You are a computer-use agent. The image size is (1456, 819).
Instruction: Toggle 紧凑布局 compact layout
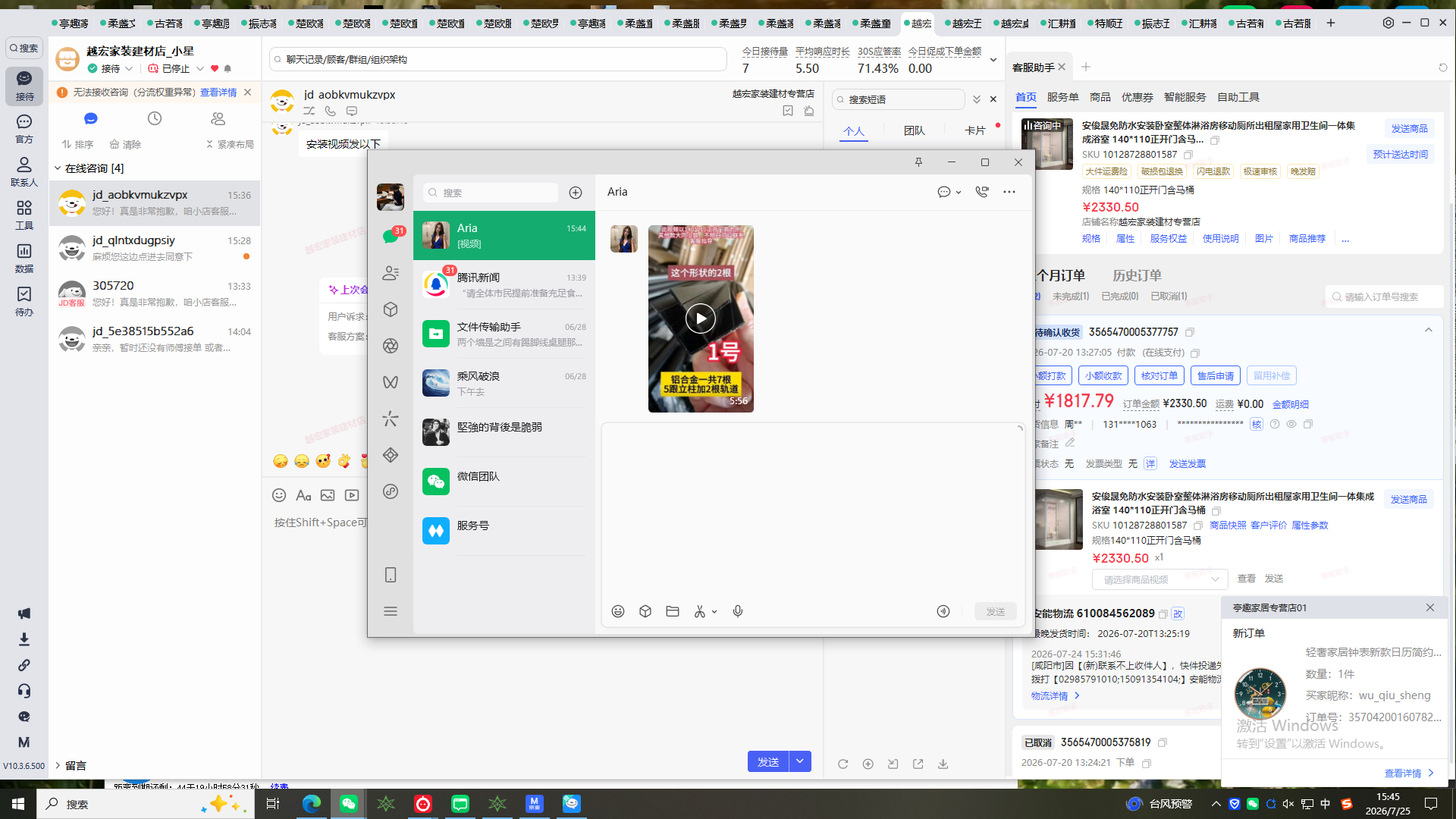coord(231,144)
